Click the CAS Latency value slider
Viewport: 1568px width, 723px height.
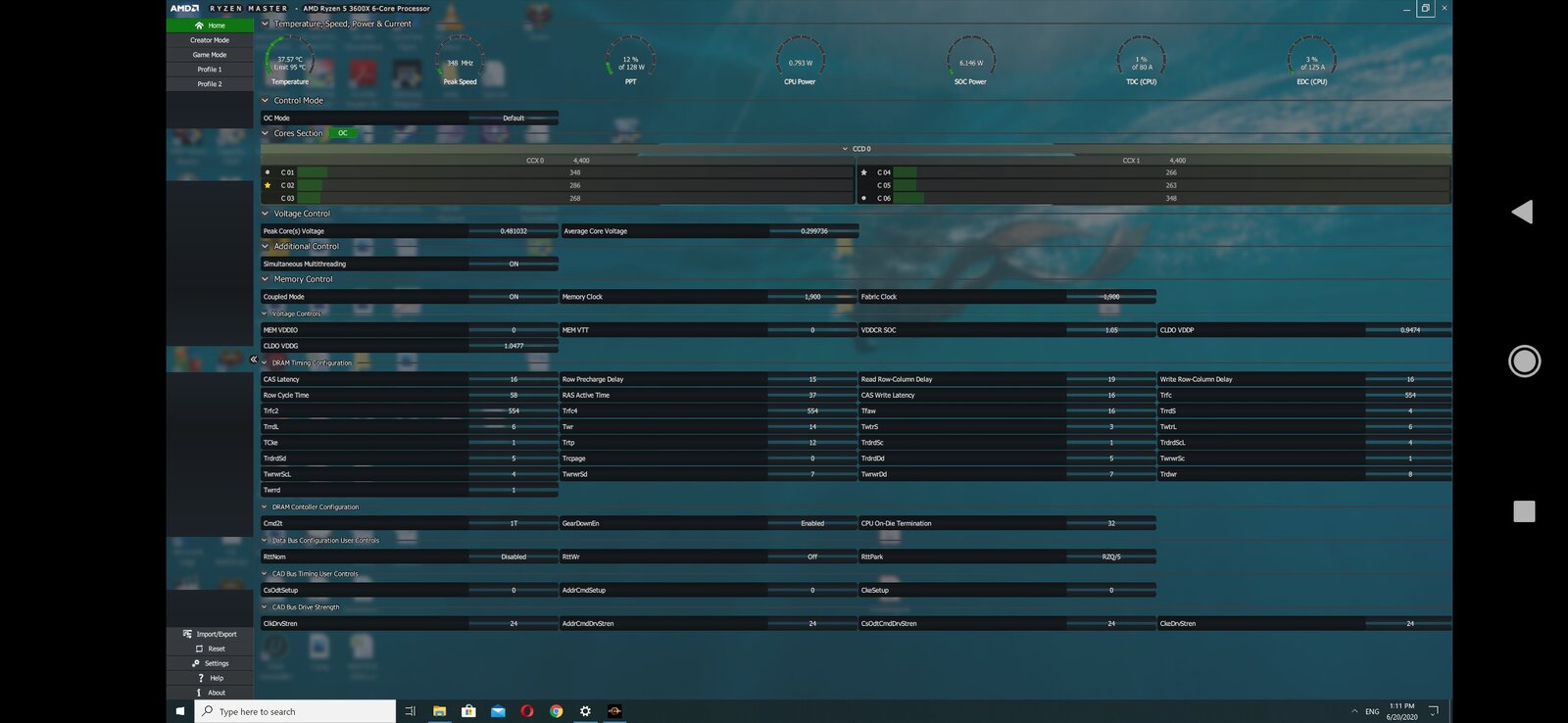(514, 379)
